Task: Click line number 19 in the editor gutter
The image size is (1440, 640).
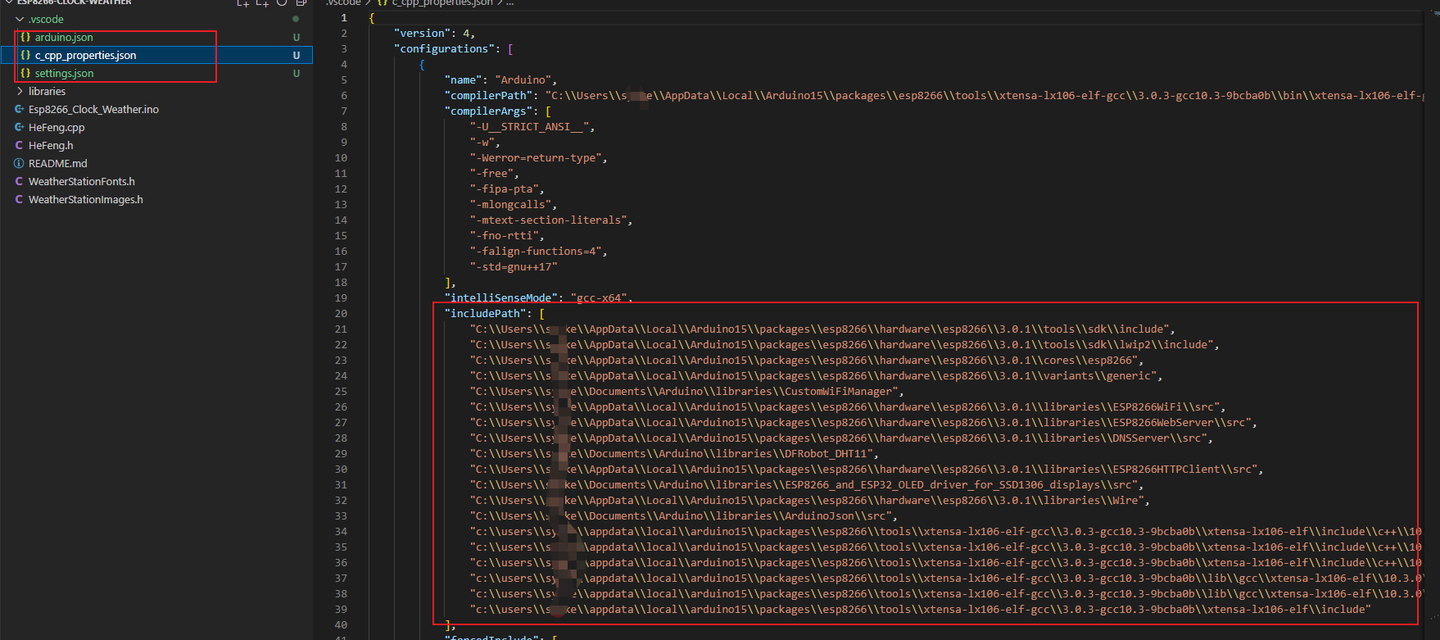Action: point(342,297)
